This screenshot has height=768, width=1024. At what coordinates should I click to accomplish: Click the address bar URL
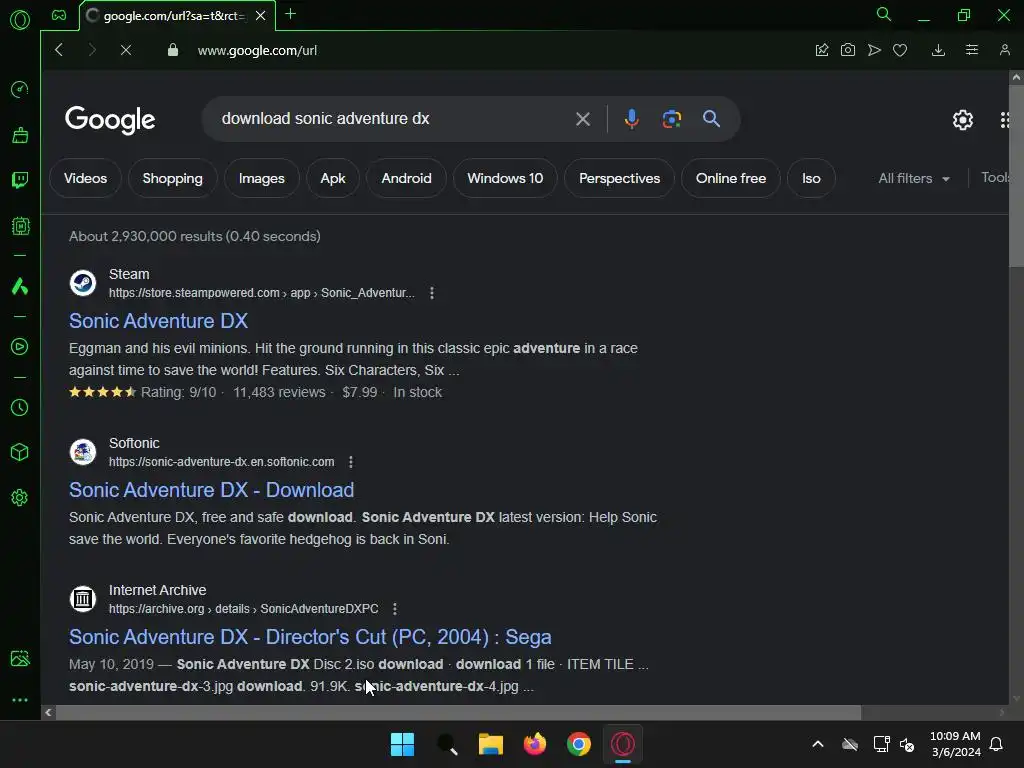pyautogui.click(x=257, y=50)
